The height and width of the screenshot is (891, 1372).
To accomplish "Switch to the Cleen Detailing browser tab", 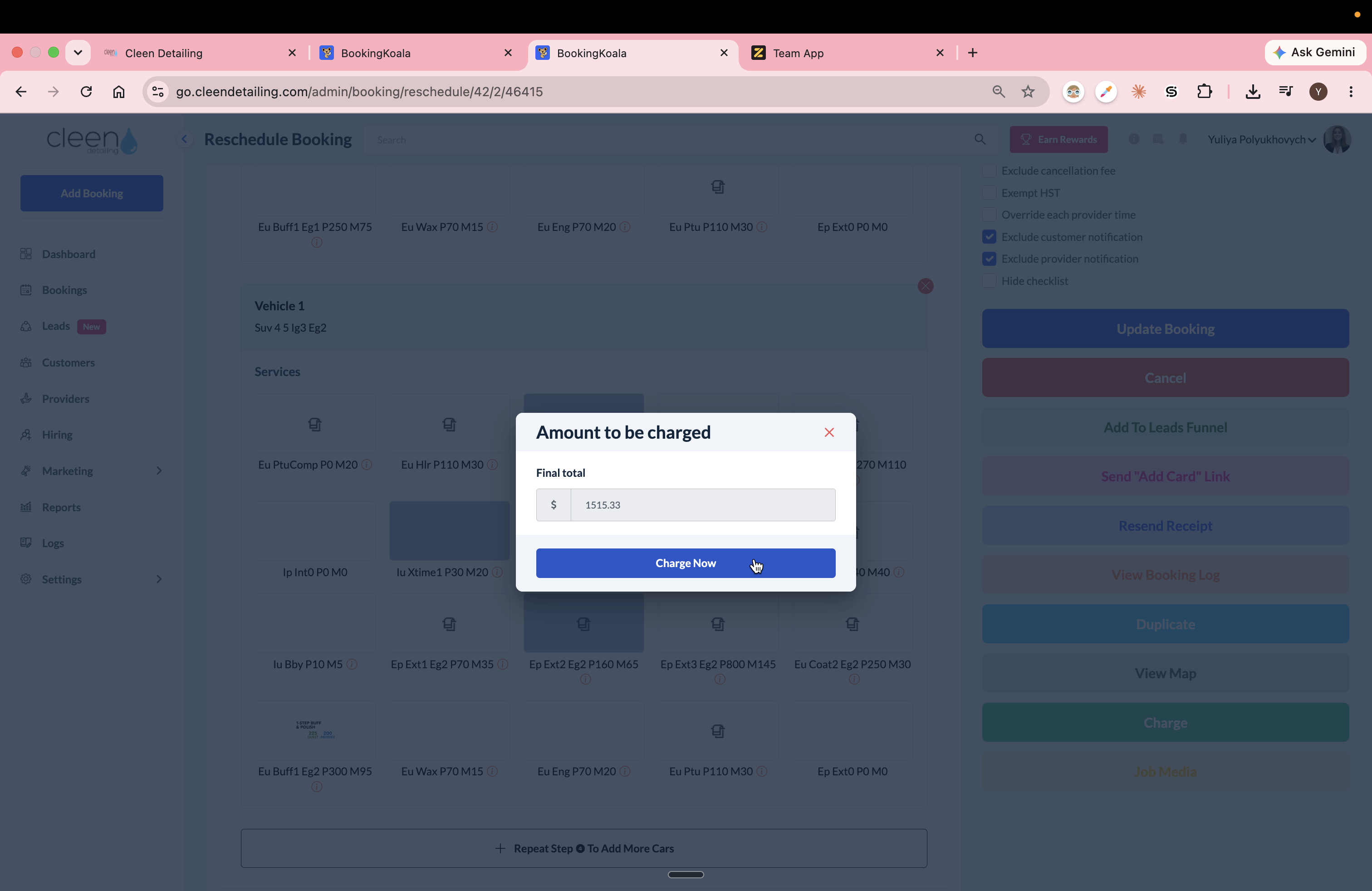I will pos(199,53).
